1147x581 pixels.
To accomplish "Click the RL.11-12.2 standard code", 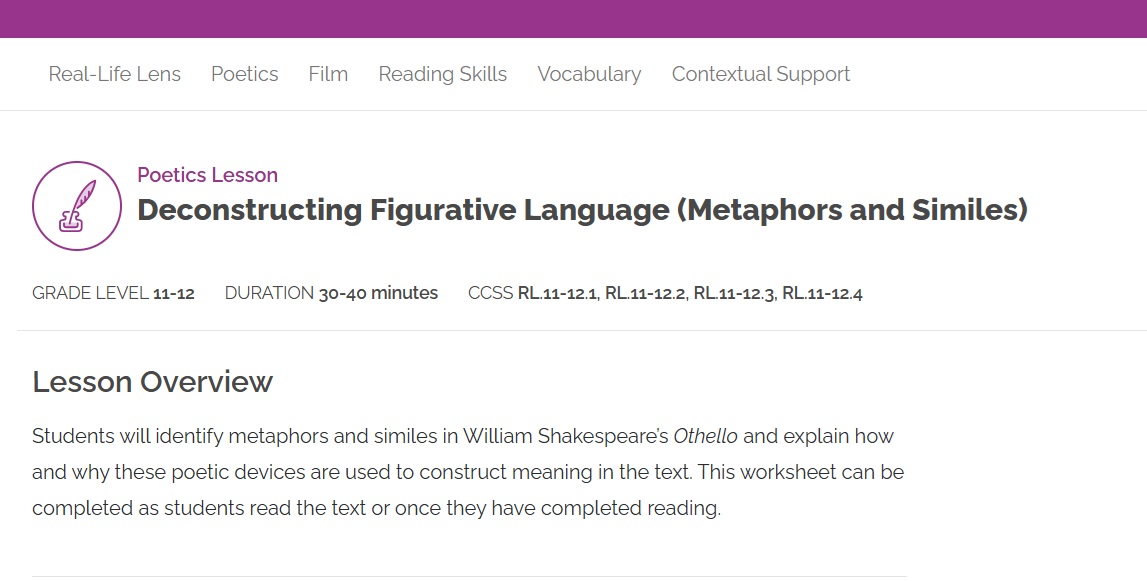I will pos(645,293).
